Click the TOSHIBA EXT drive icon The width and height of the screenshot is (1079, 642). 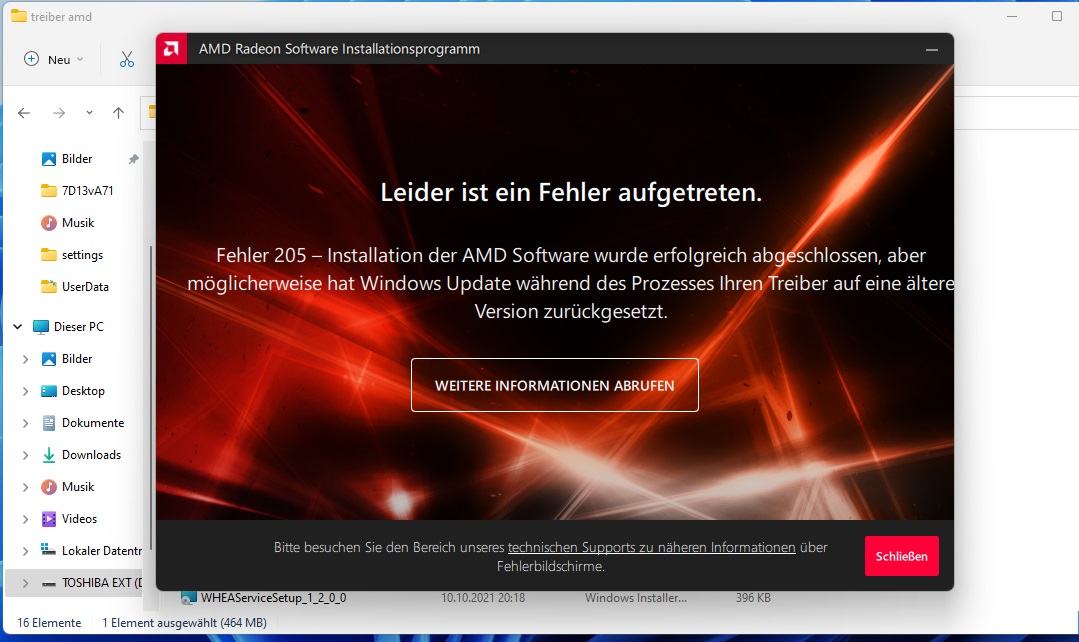tap(49, 584)
